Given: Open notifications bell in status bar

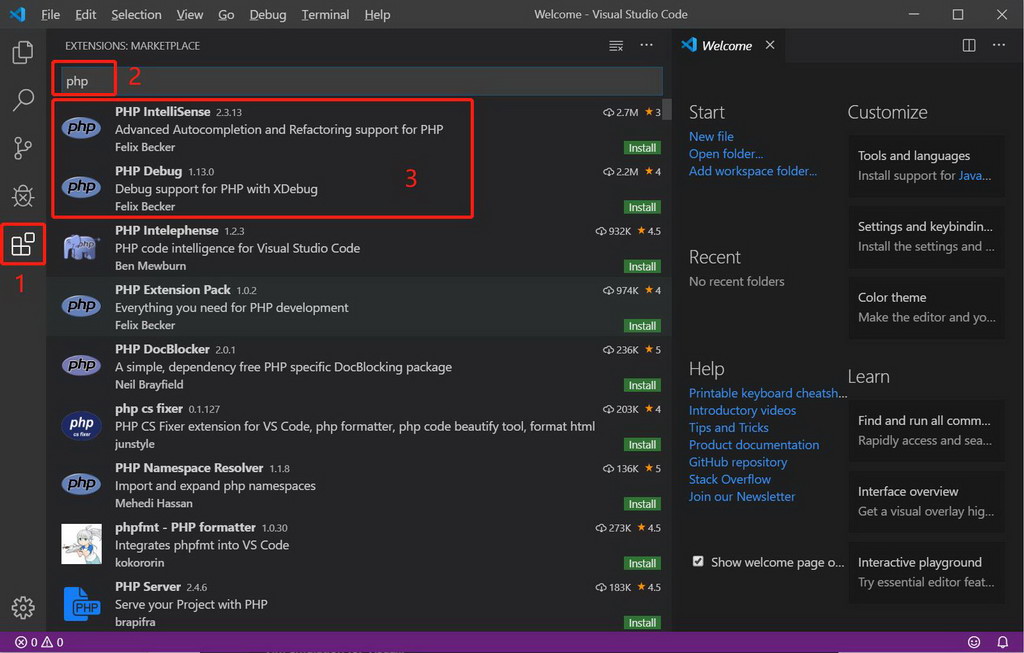Looking at the screenshot, I should [1002, 643].
